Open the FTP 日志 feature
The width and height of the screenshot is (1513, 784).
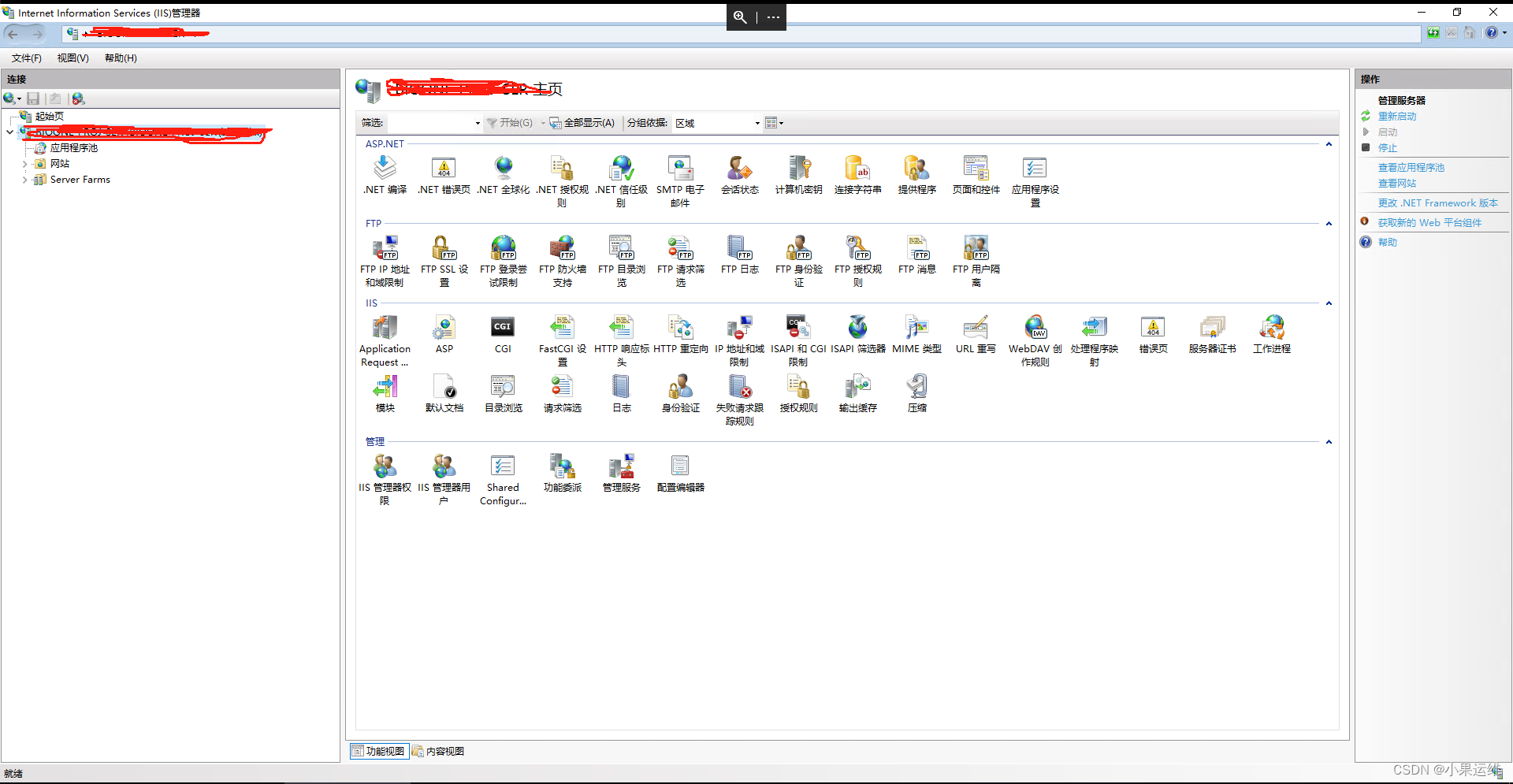739,255
